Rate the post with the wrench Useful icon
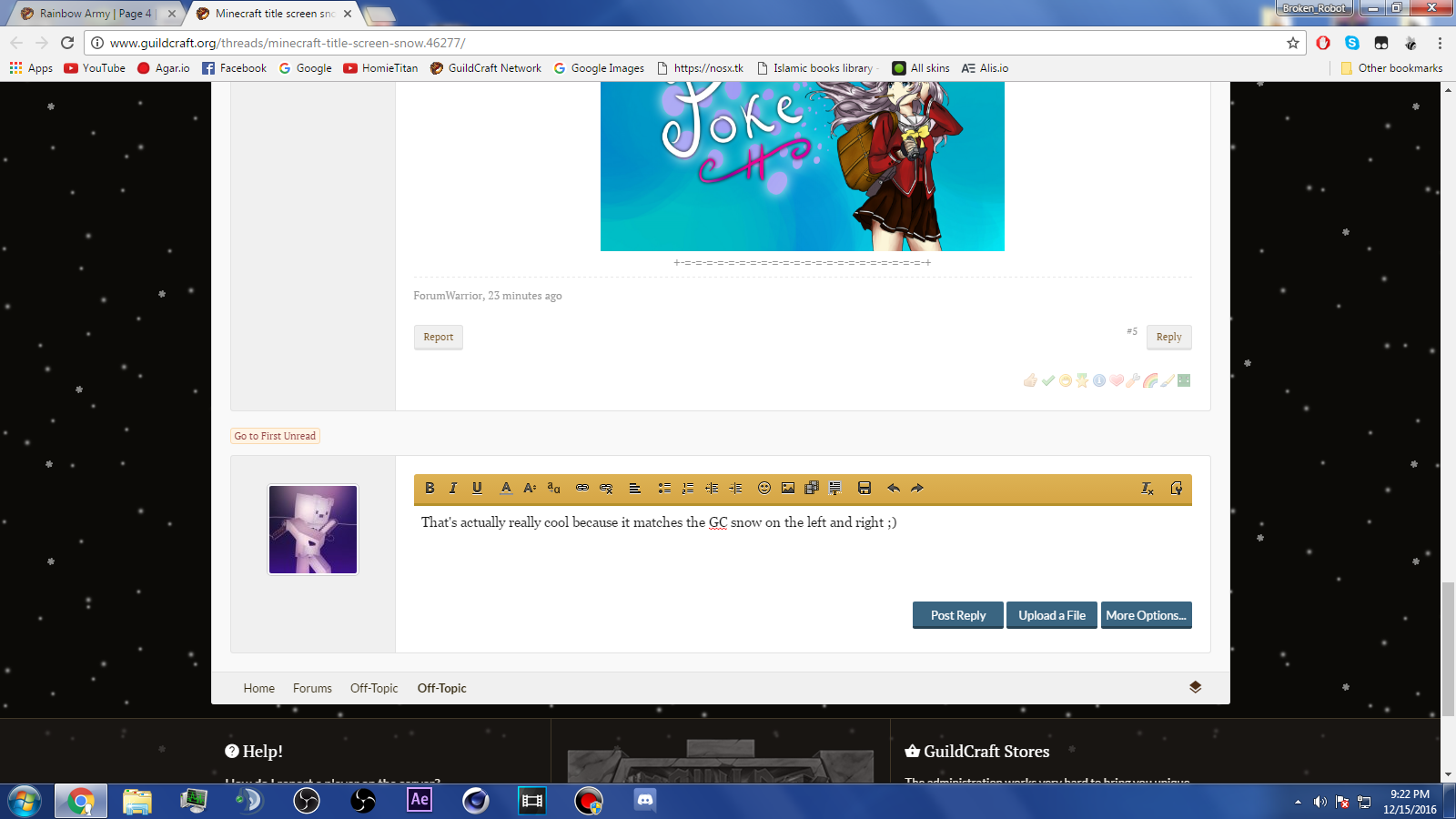Image resolution: width=1456 pixels, height=819 pixels. 1133,380
